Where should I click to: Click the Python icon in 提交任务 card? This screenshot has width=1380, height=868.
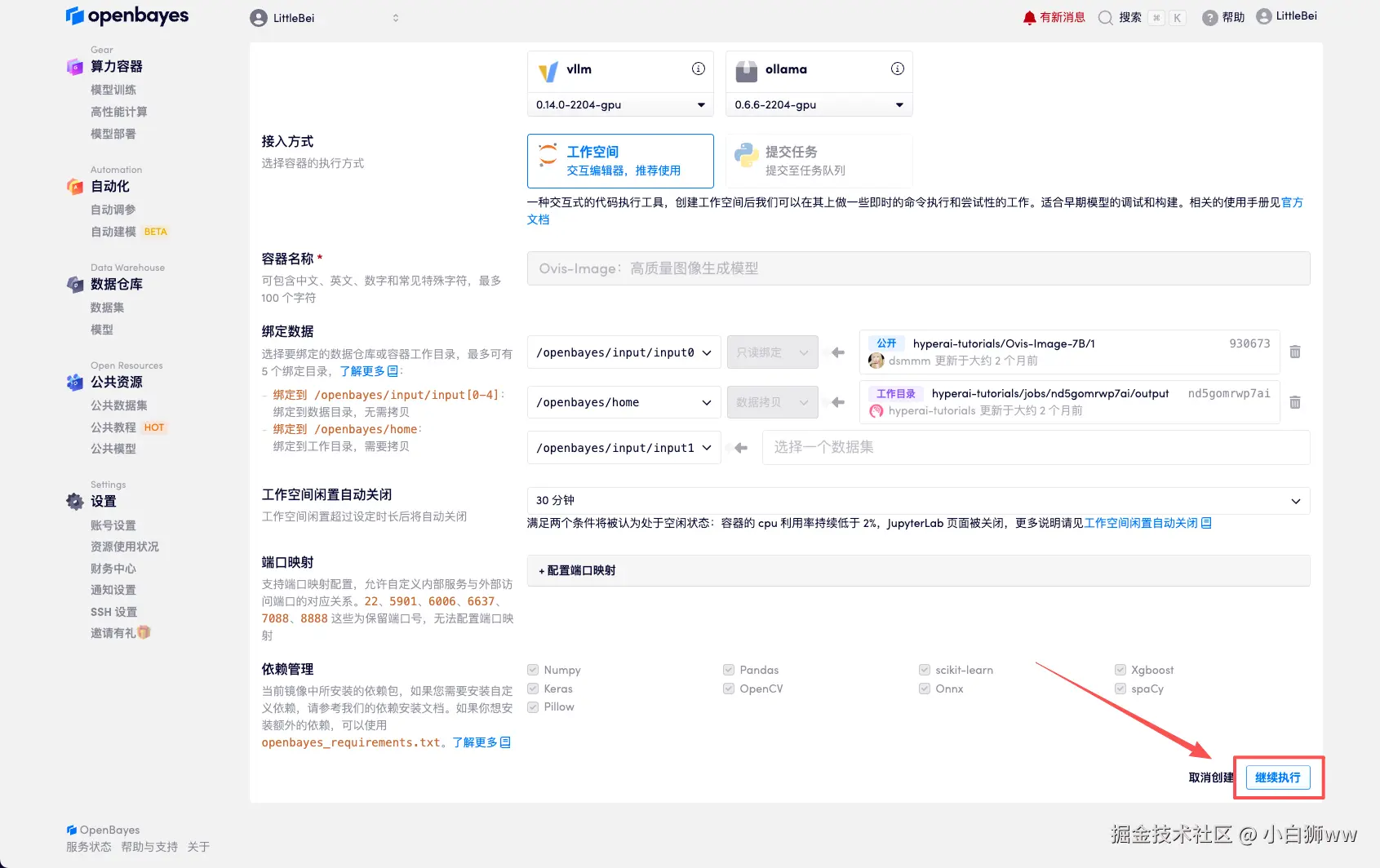(747, 154)
